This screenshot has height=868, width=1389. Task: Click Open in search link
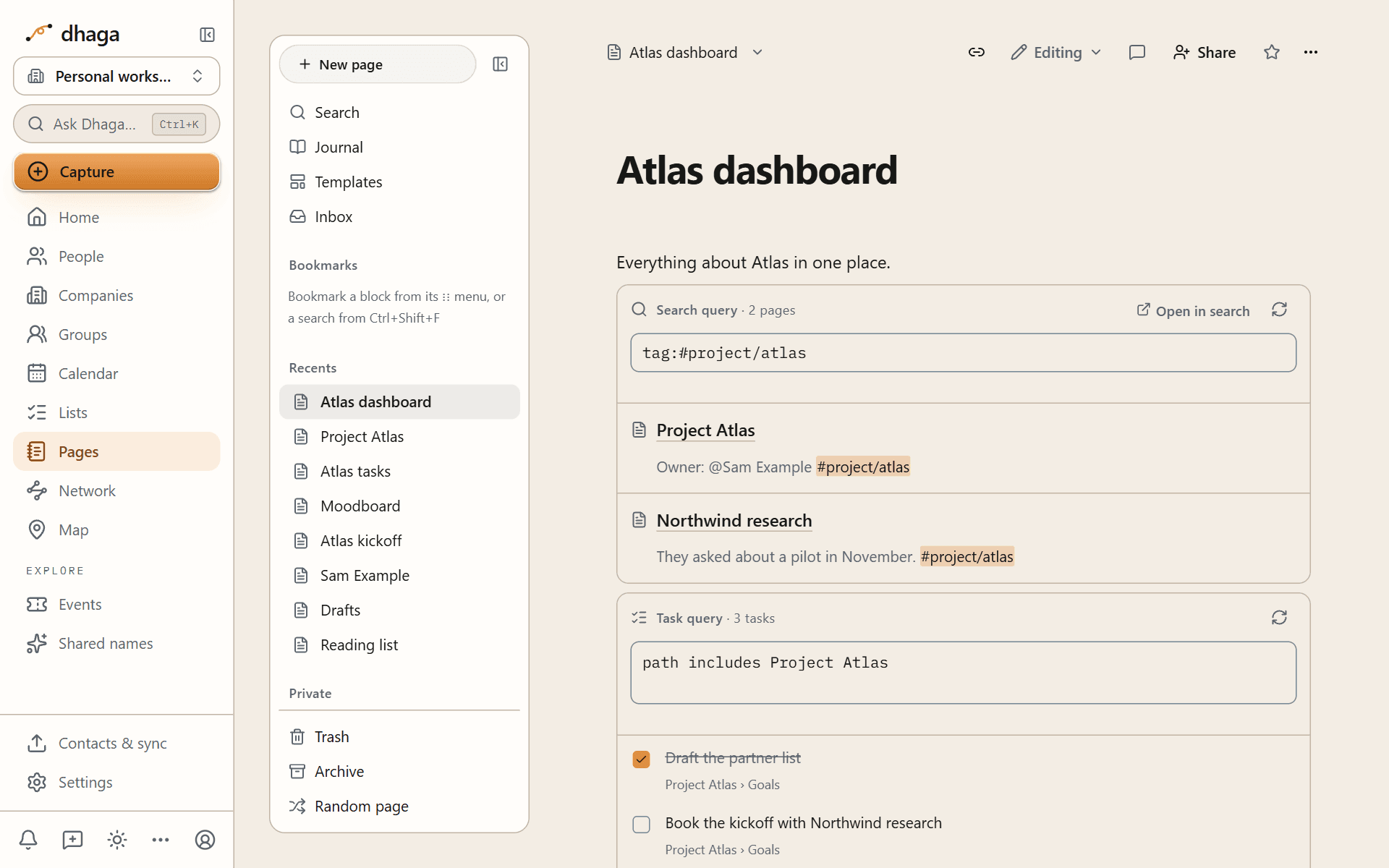tap(1194, 310)
